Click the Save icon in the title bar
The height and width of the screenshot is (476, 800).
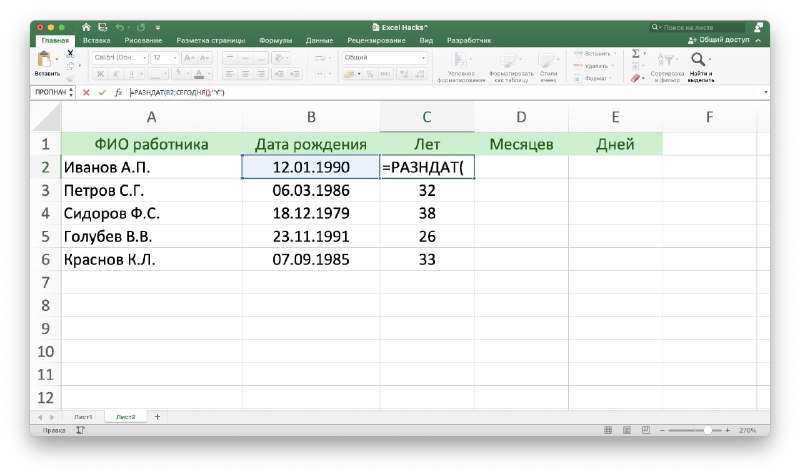(103, 27)
